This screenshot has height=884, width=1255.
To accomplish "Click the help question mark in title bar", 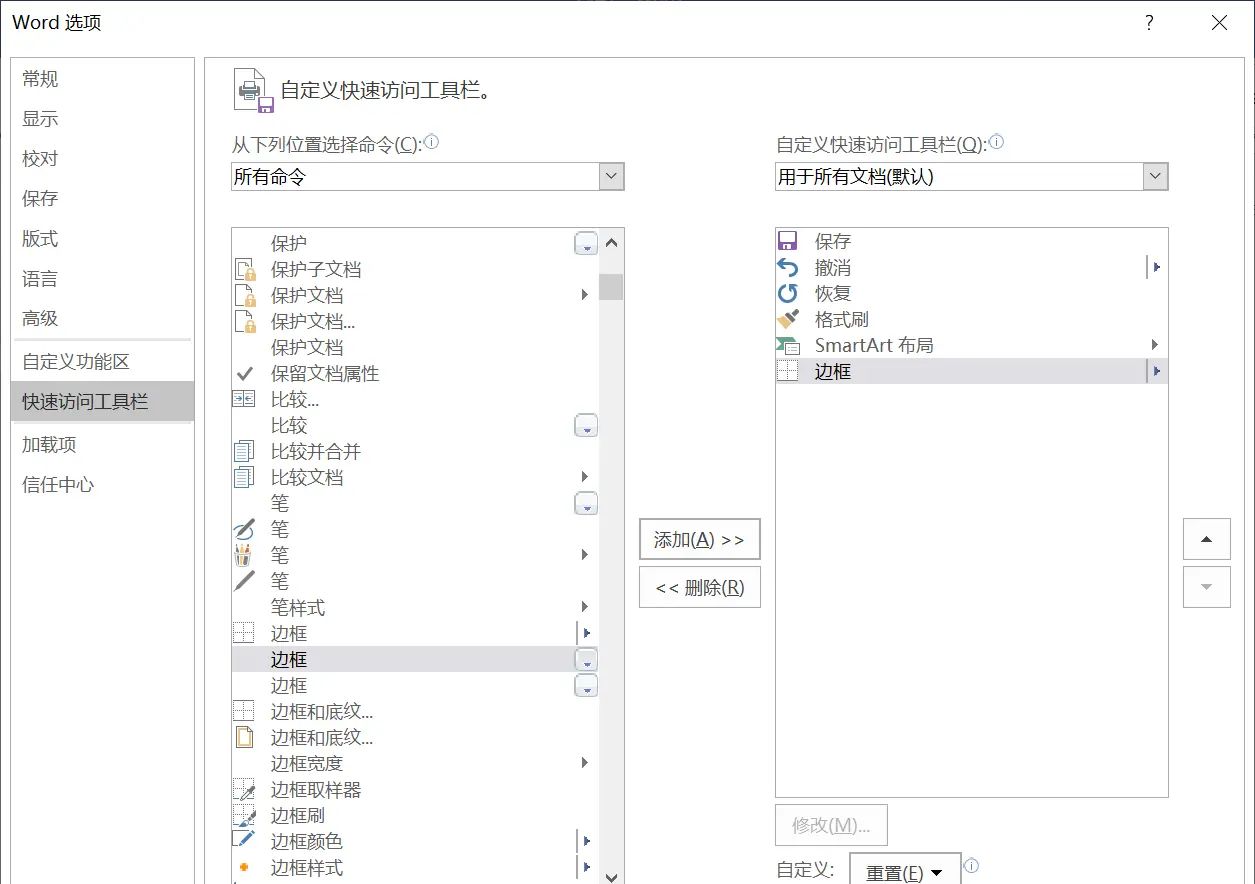I will pos(1151,22).
